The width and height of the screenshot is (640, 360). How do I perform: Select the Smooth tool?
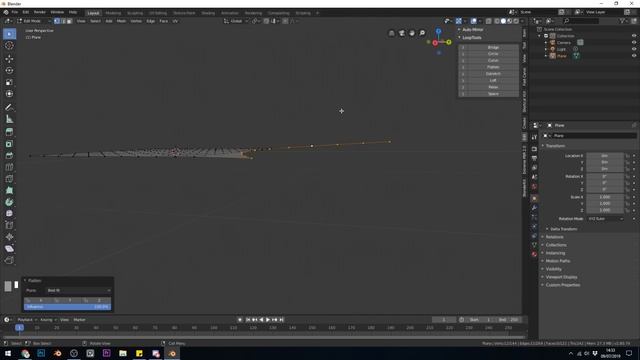click(x=9, y=213)
